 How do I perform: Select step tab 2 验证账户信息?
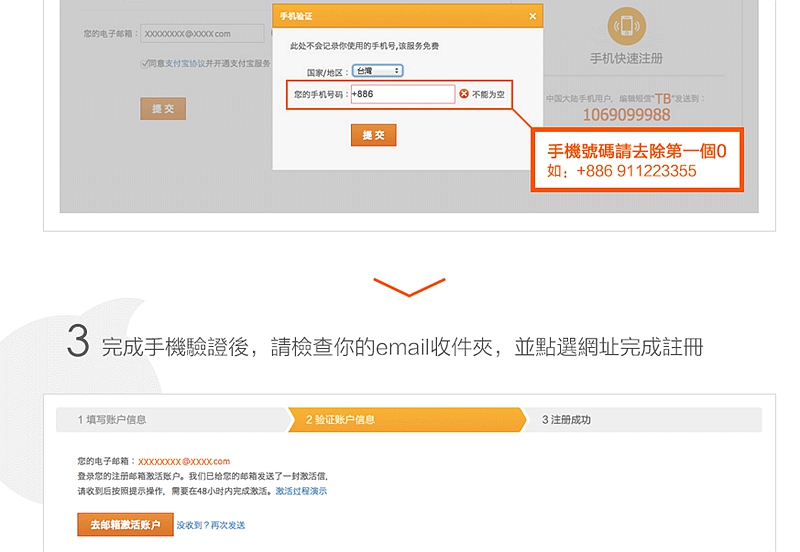(x=407, y=420)
